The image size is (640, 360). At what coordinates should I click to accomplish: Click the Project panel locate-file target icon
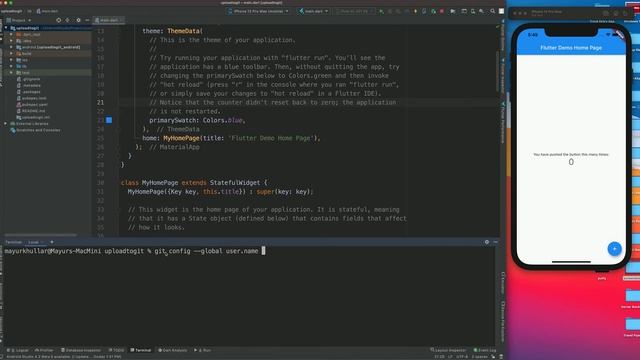[58, 20]
